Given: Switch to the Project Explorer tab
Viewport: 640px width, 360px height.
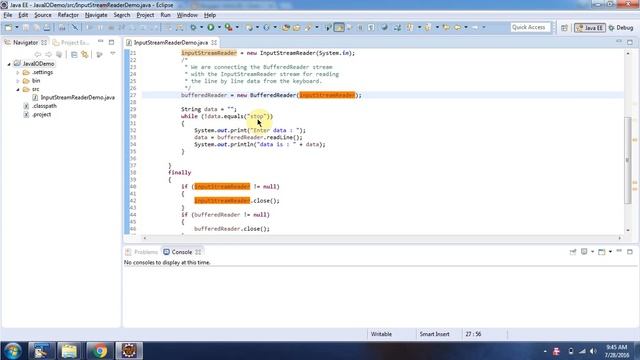Looking at the screenshot, I should [x=72, y=42].
